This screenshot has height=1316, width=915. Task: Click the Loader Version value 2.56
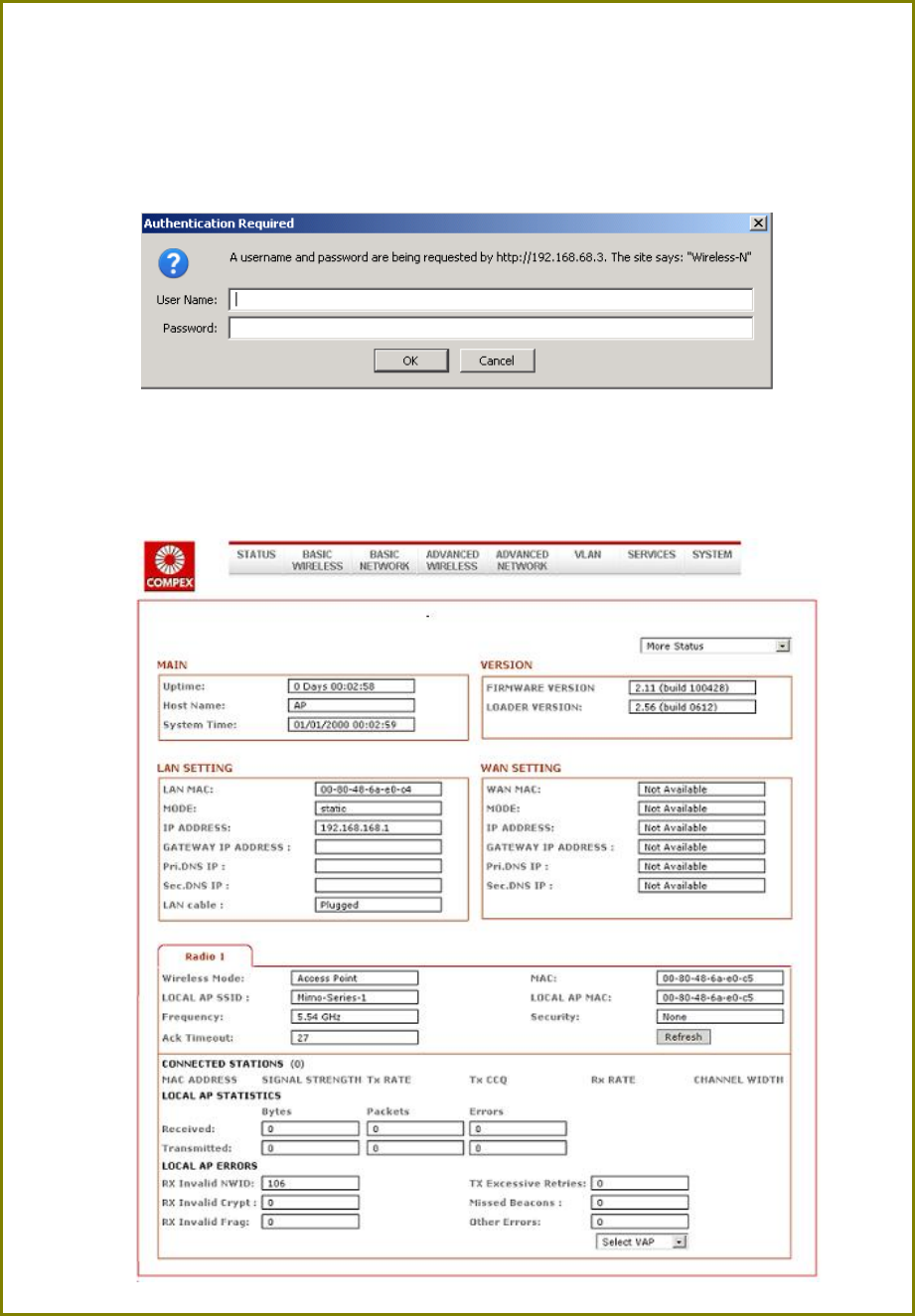coord(693,707)
